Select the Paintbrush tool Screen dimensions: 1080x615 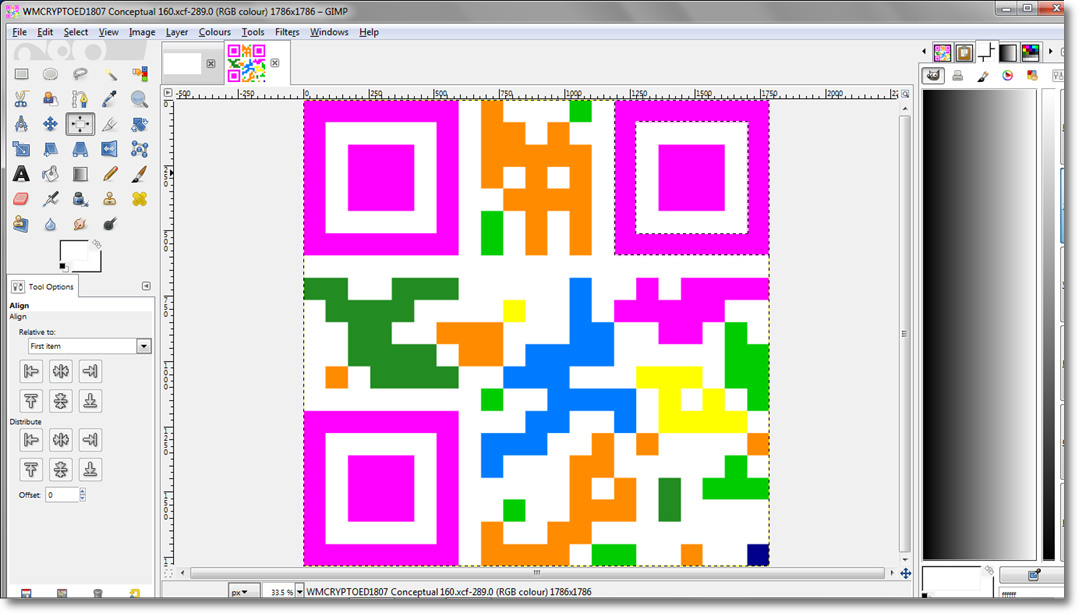point(140,174)
